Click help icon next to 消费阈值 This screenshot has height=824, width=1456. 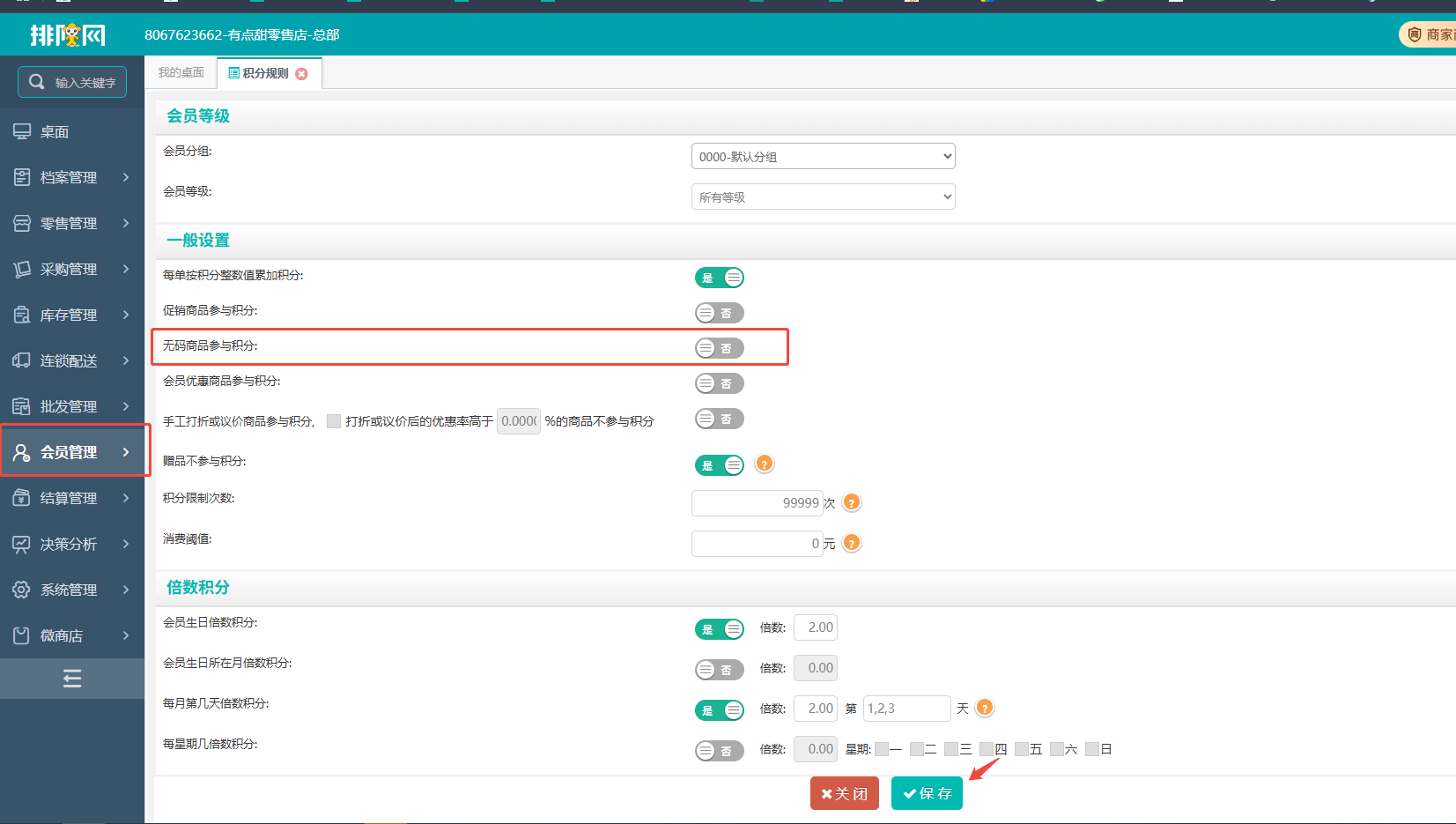[x=851, y=543]
